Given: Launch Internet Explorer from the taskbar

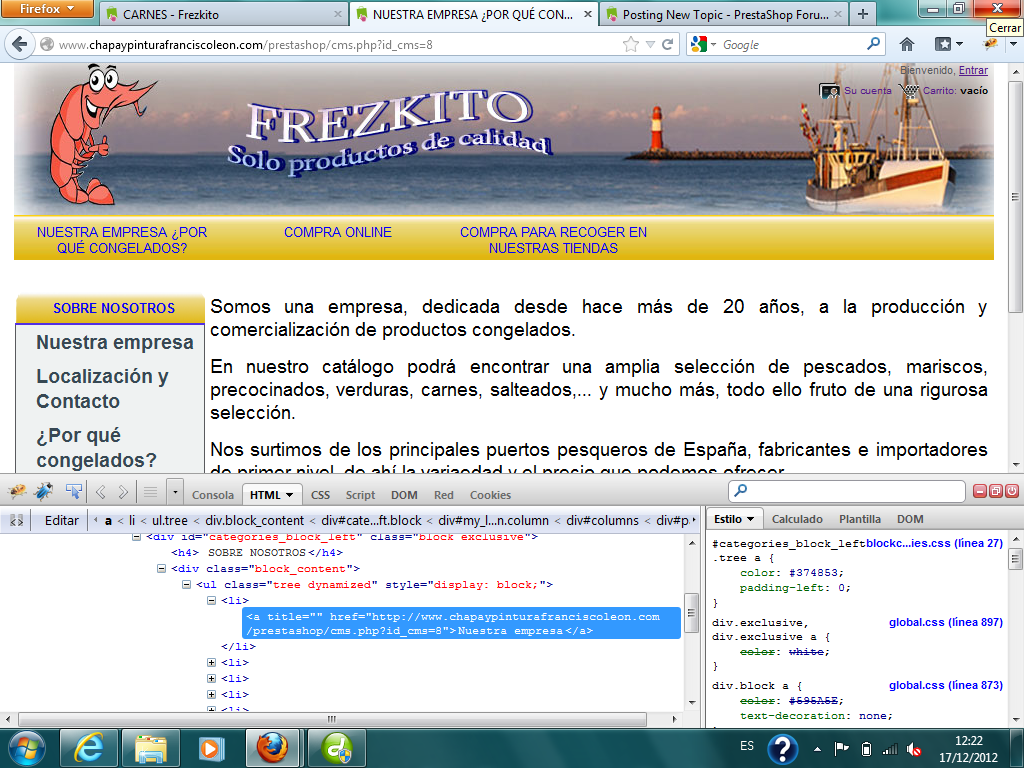Looking at the screenshot, I should click(x=88, y=748).
